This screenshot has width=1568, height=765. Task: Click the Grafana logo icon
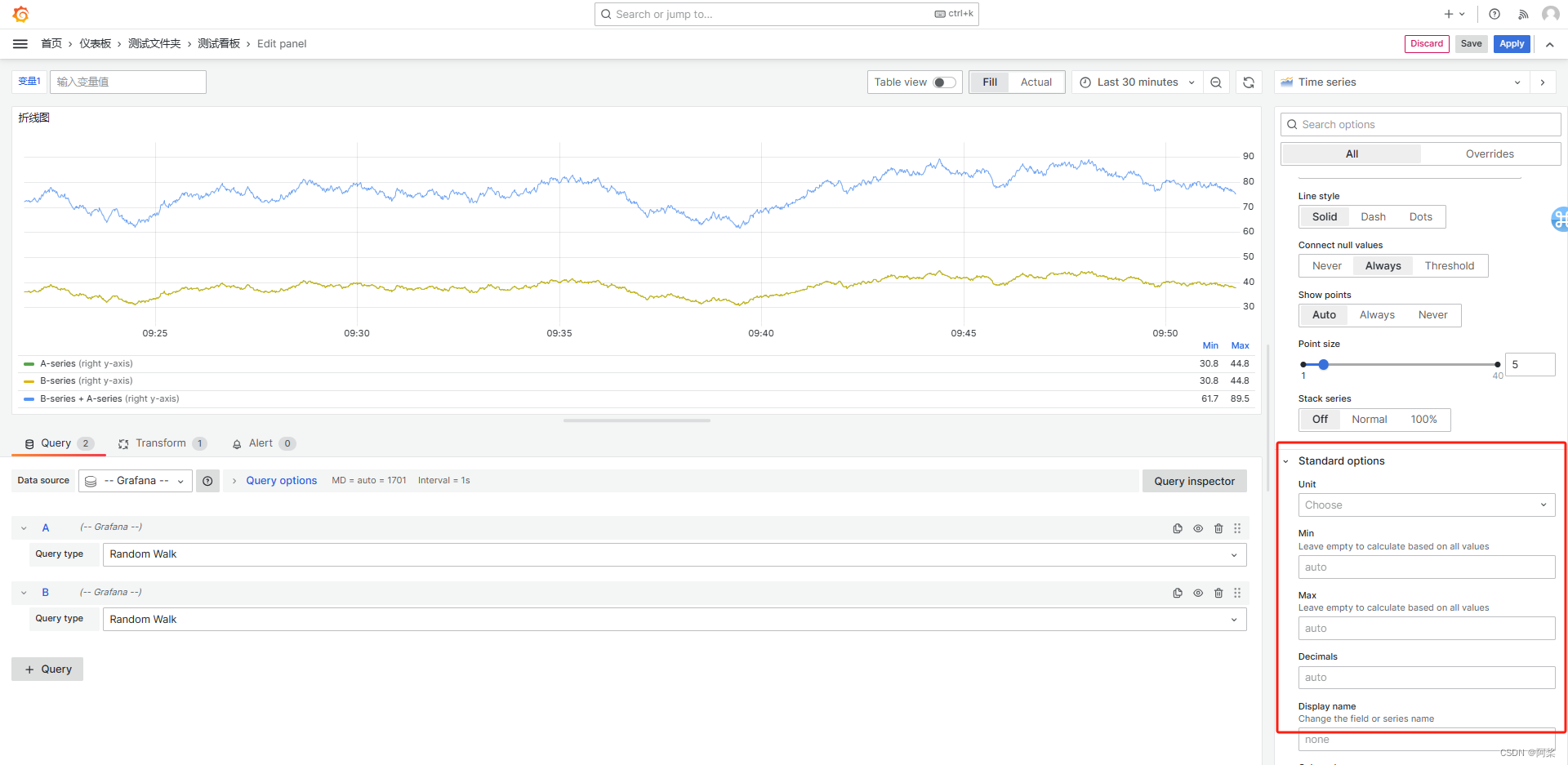(x=21, y=14)
